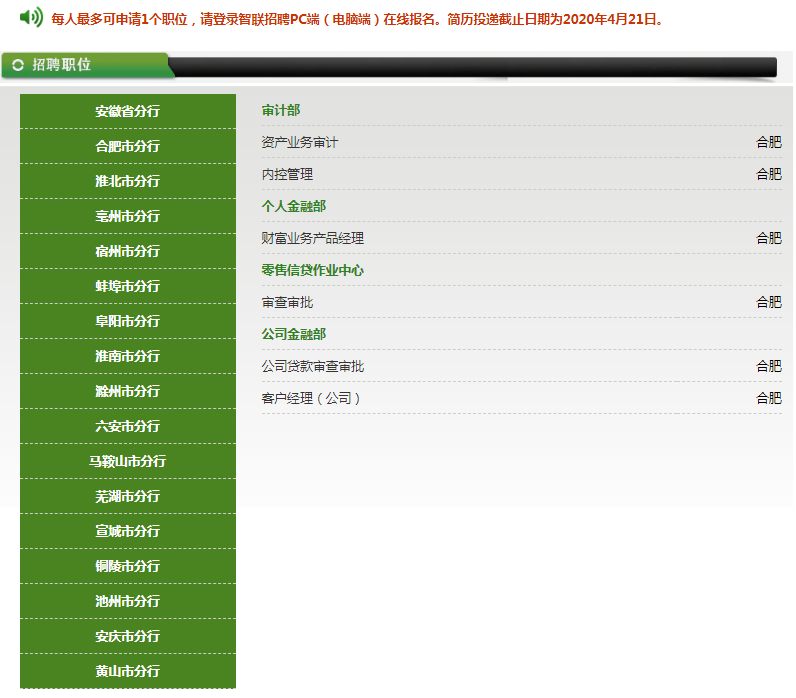Click the 内控管理 position link
796x698 pixels.
(x=287, y=174)
